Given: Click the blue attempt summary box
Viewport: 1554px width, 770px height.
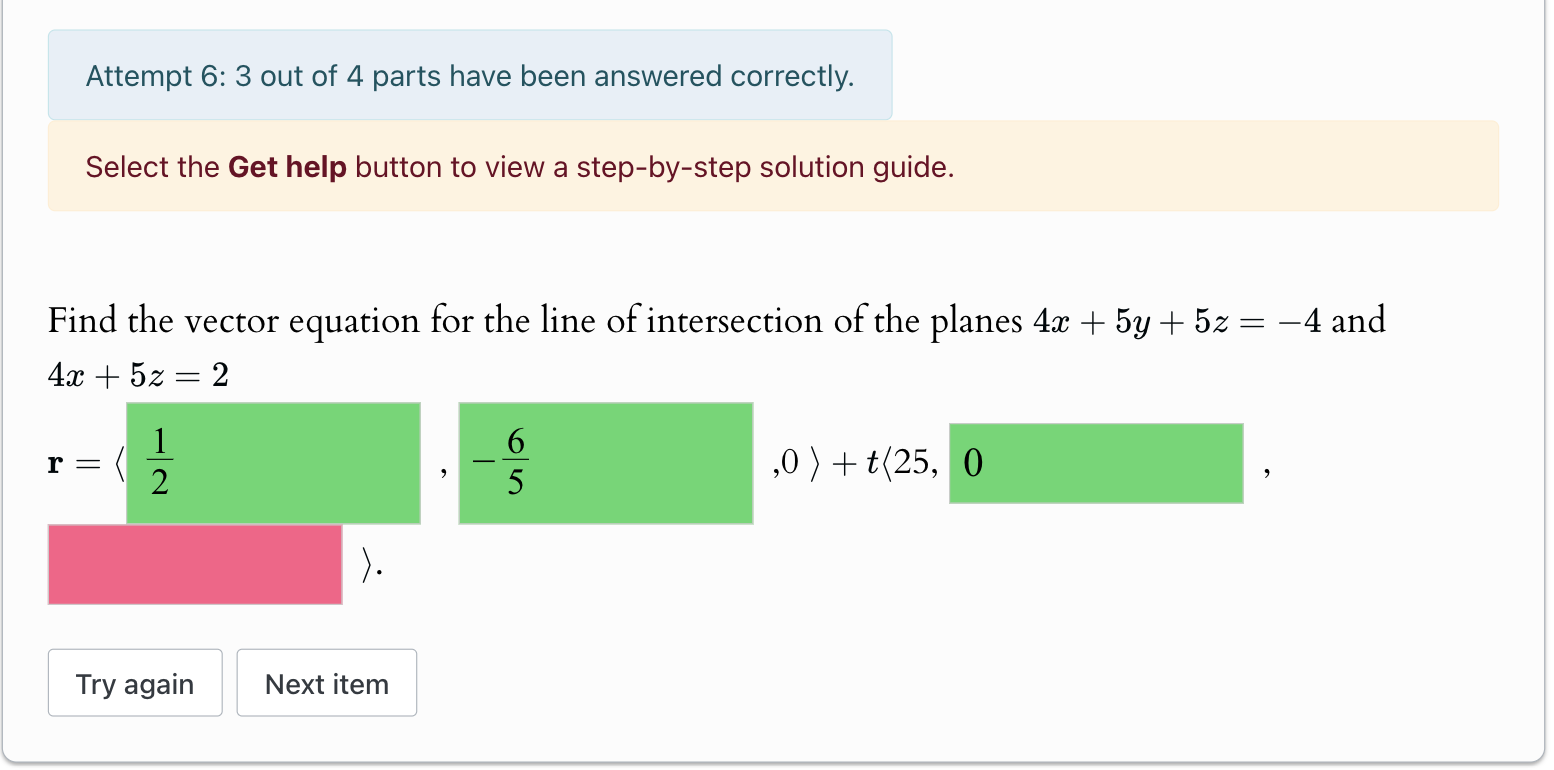Looking at the screenshot, I should 469,75.
